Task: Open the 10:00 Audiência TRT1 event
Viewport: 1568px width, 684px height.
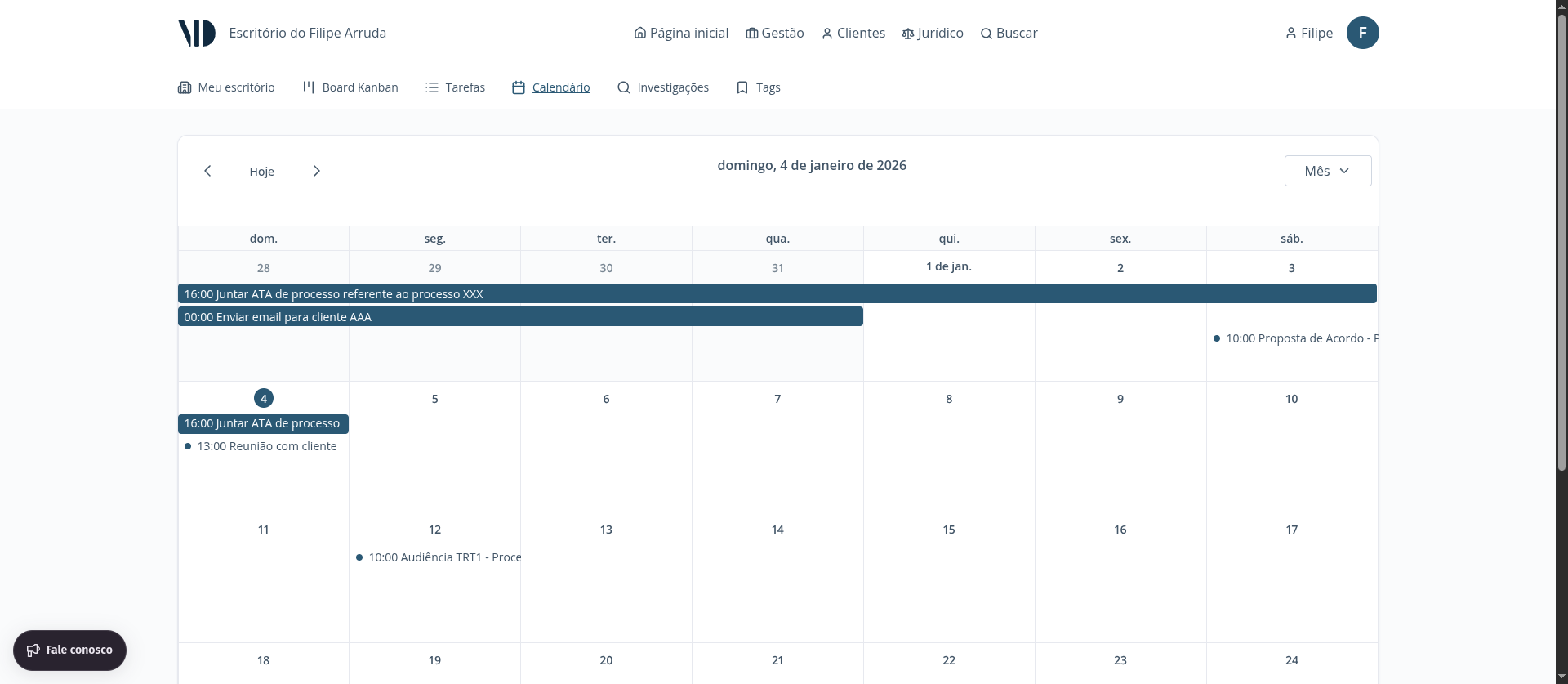Action: [x=443, y=557]
